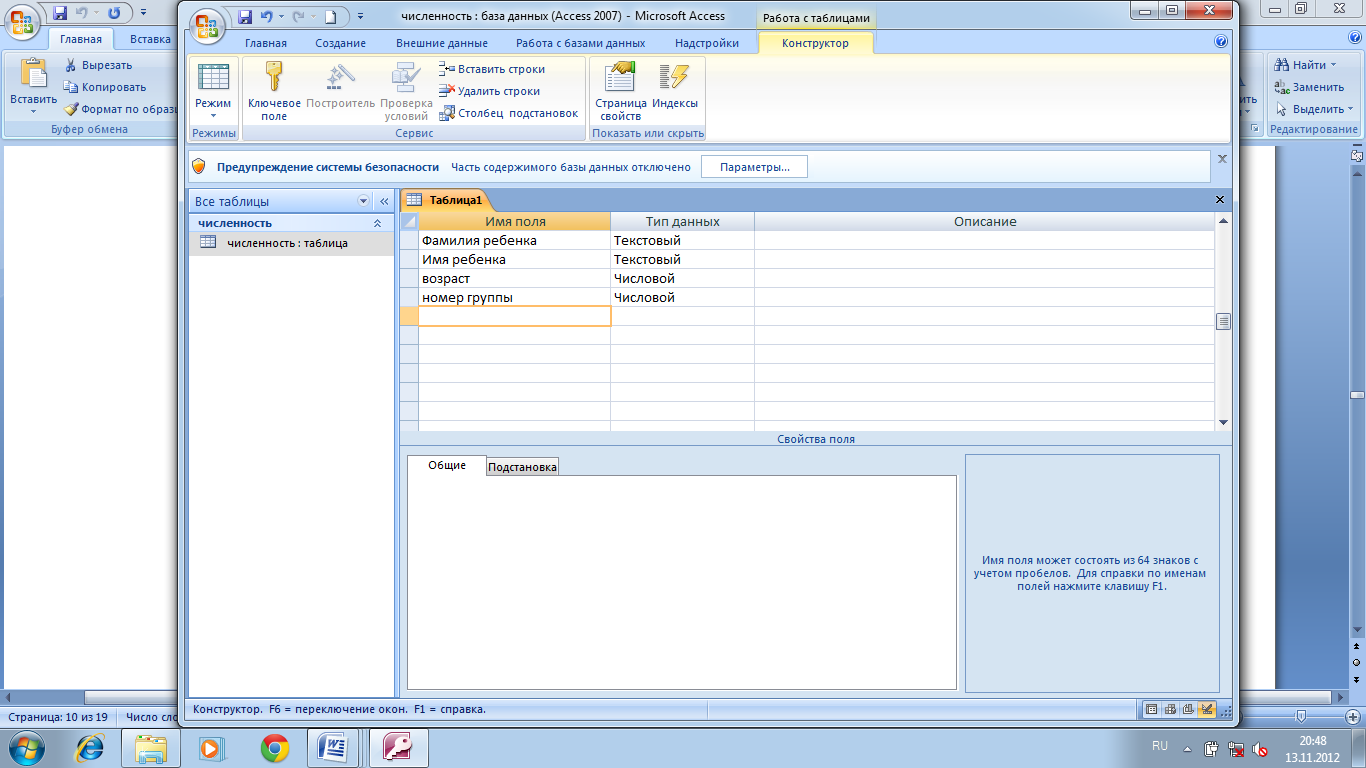Open Выделить dropdown in Word
This screenshot has width=1366, height=768.
pos(1315,109)
